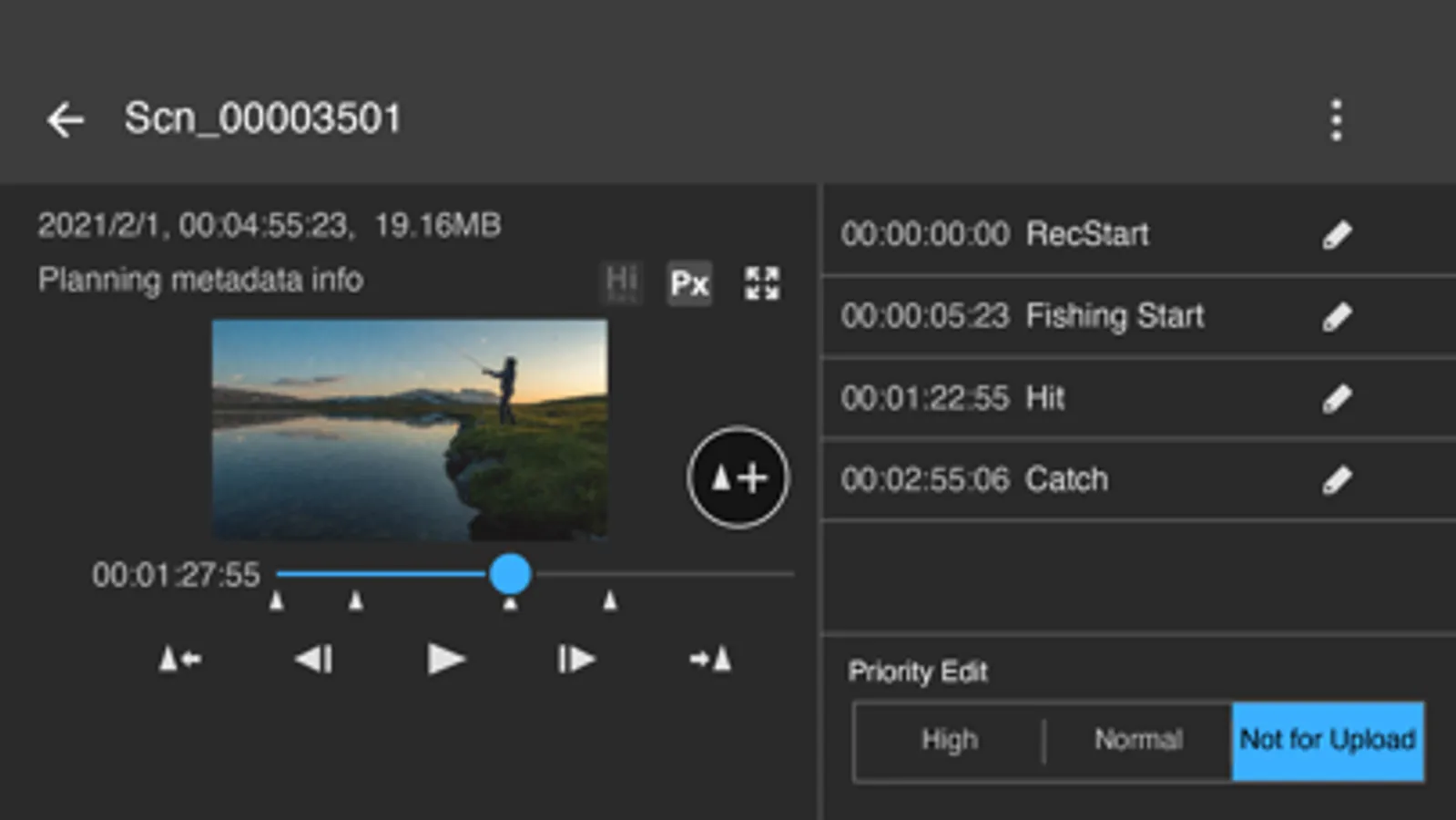Select Not for Upload priority
1456x820 pixels.
tap(1327, 740)
